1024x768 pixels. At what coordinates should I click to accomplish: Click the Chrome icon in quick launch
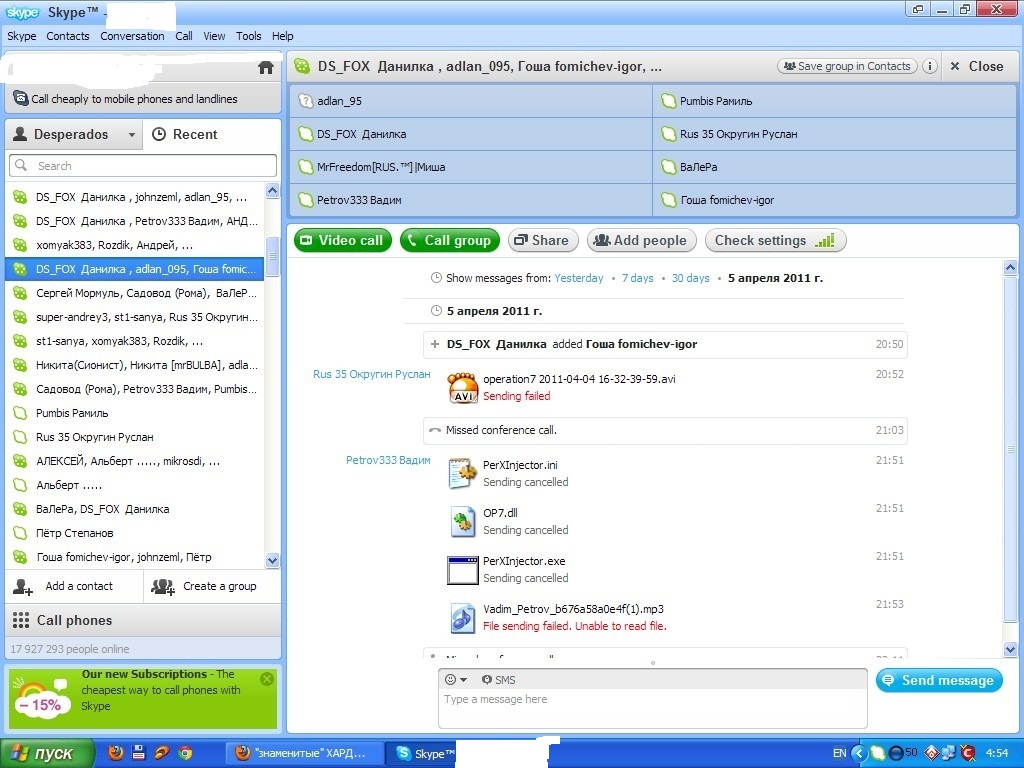tap(185, 753)
